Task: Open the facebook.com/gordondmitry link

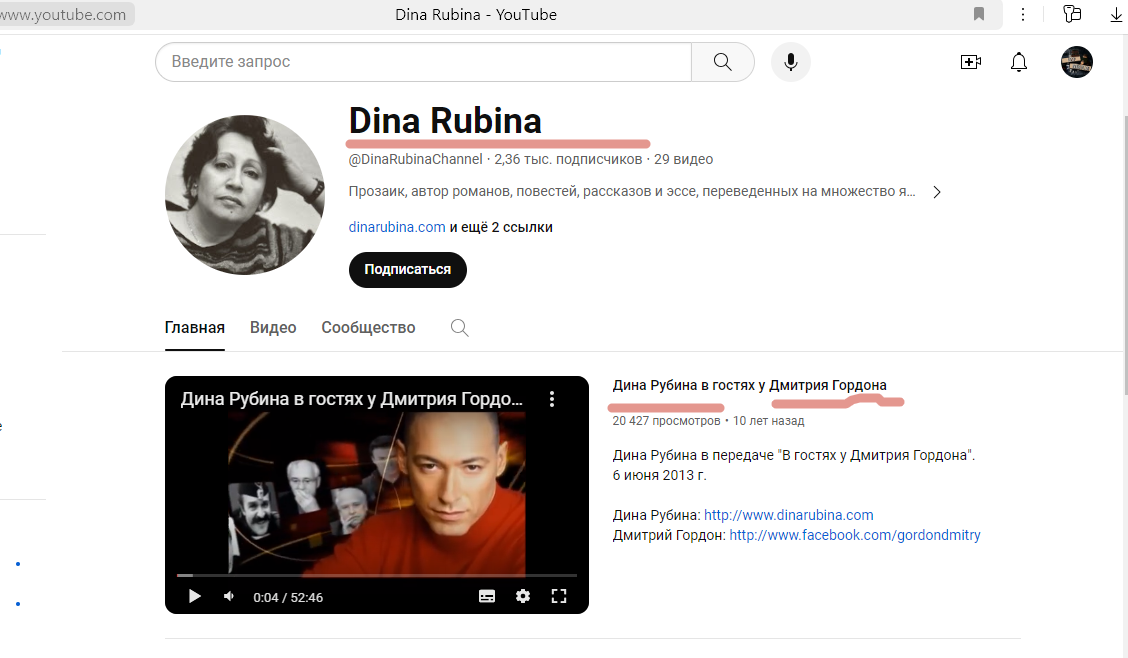Action: (x=855, y=535)
